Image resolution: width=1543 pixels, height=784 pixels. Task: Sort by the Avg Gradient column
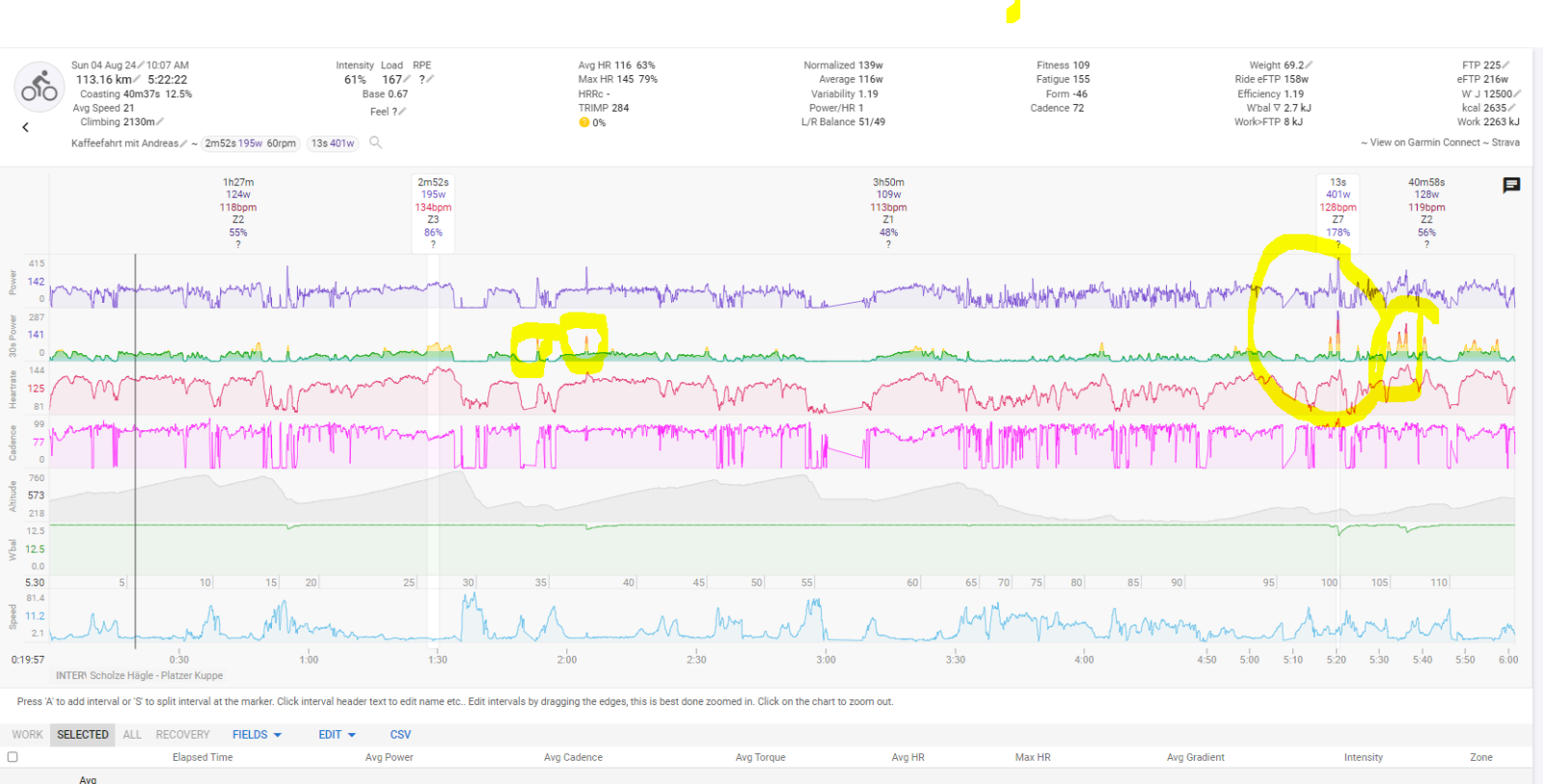click(x=1196, y=758)
